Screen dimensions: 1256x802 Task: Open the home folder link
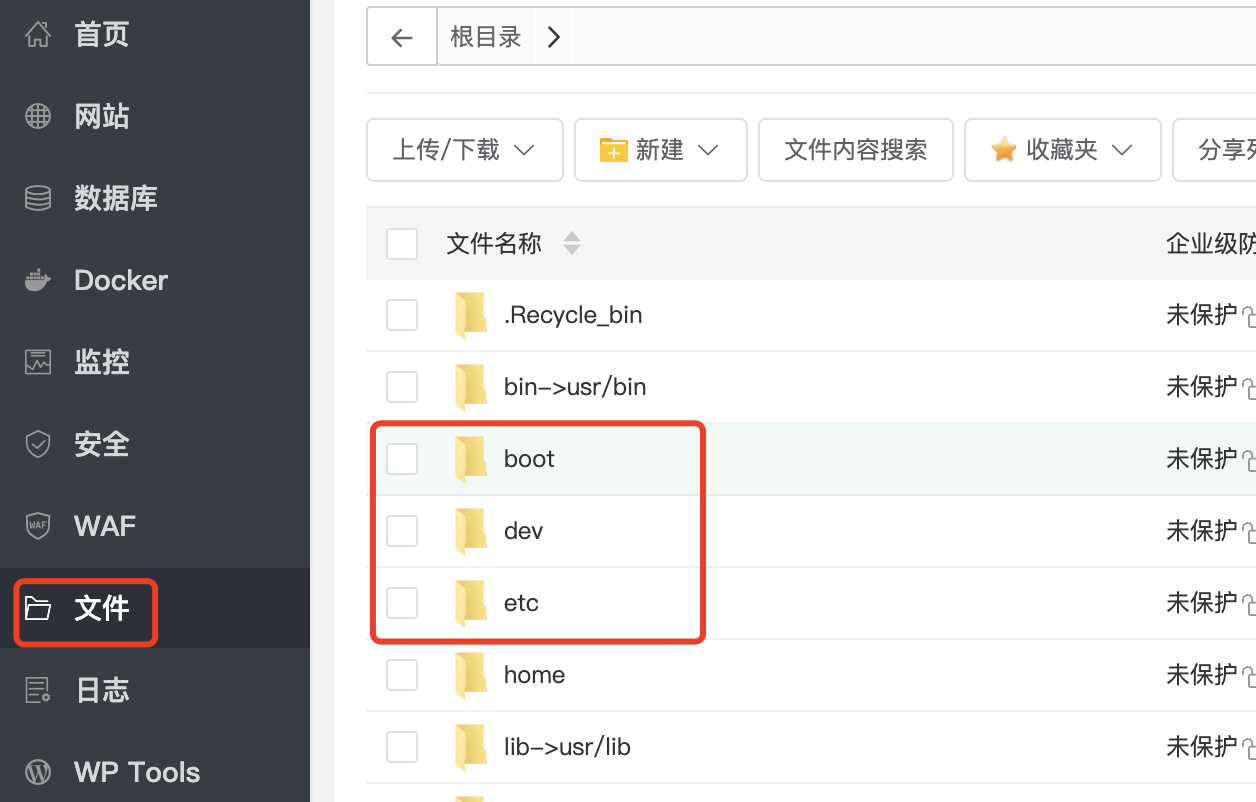pos(534,675)
